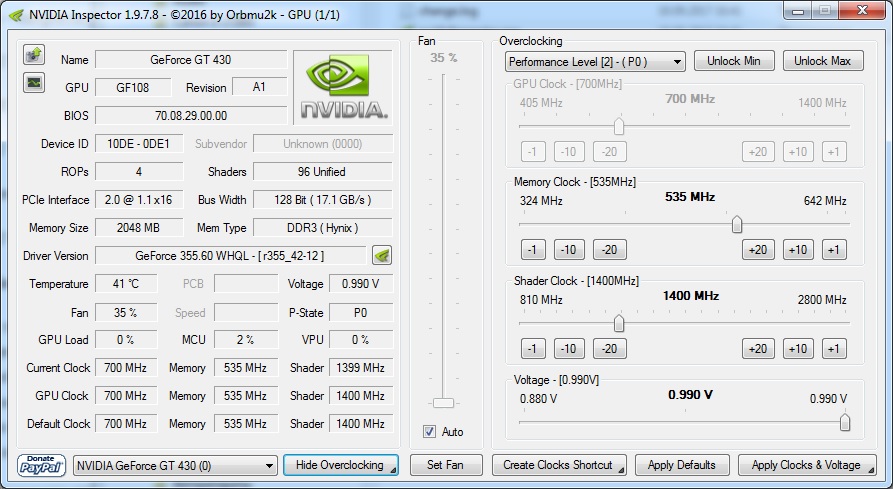Viewport: 893px width, 489px height.
Task: Click the P-State P0 value
Action: 361,313
